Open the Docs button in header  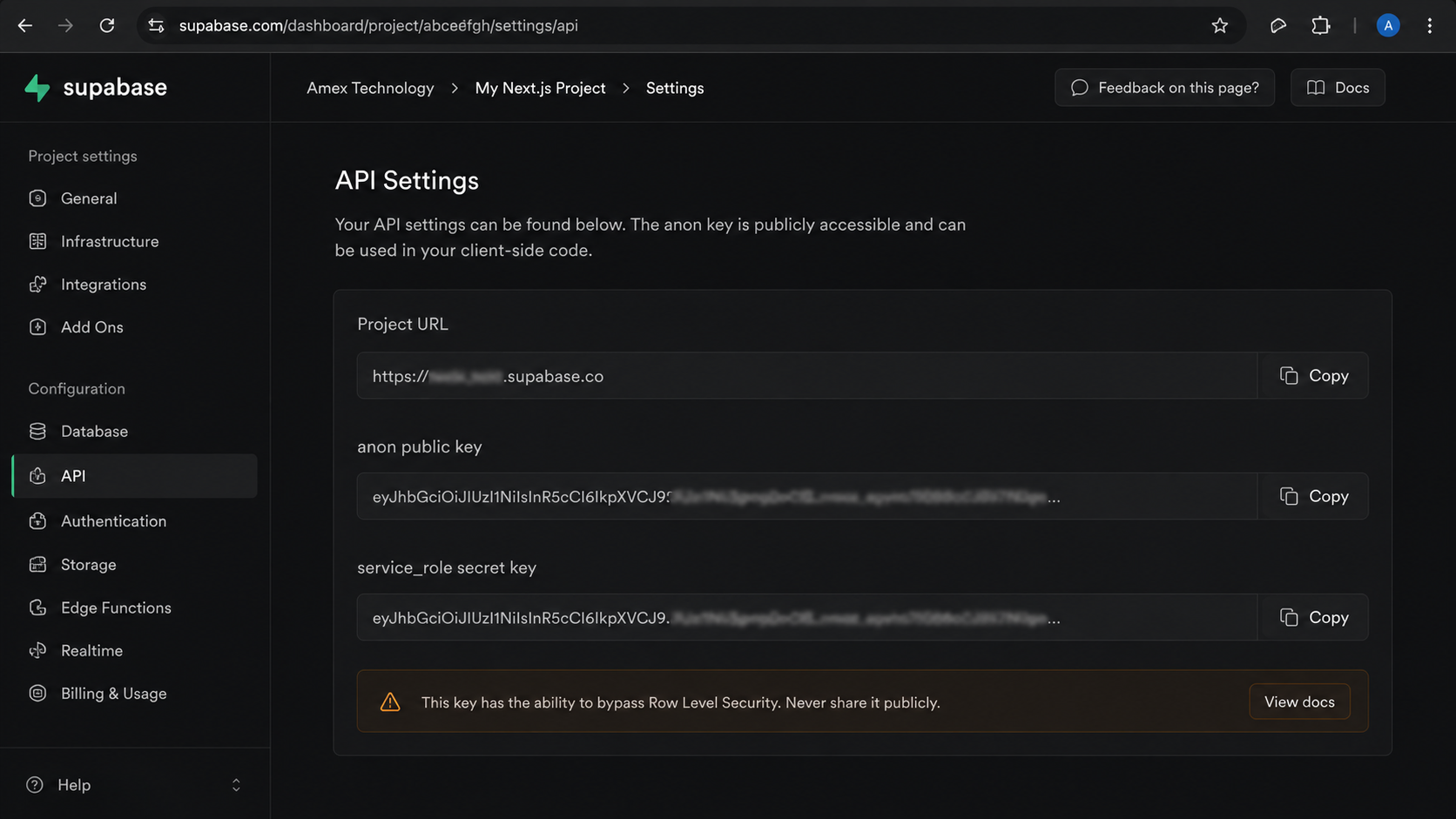coord(1338,87)
